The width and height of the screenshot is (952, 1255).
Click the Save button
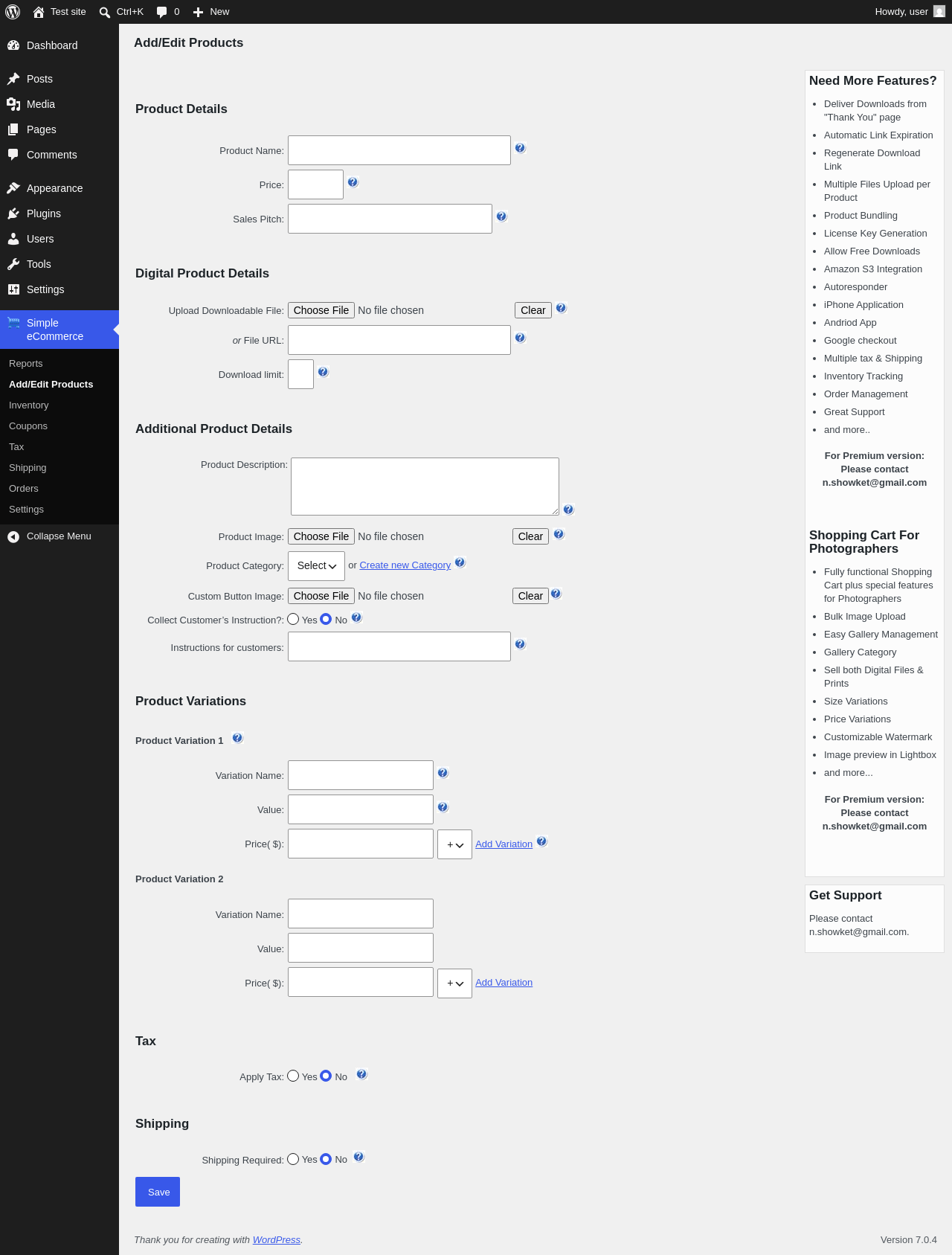point(158,1192)
